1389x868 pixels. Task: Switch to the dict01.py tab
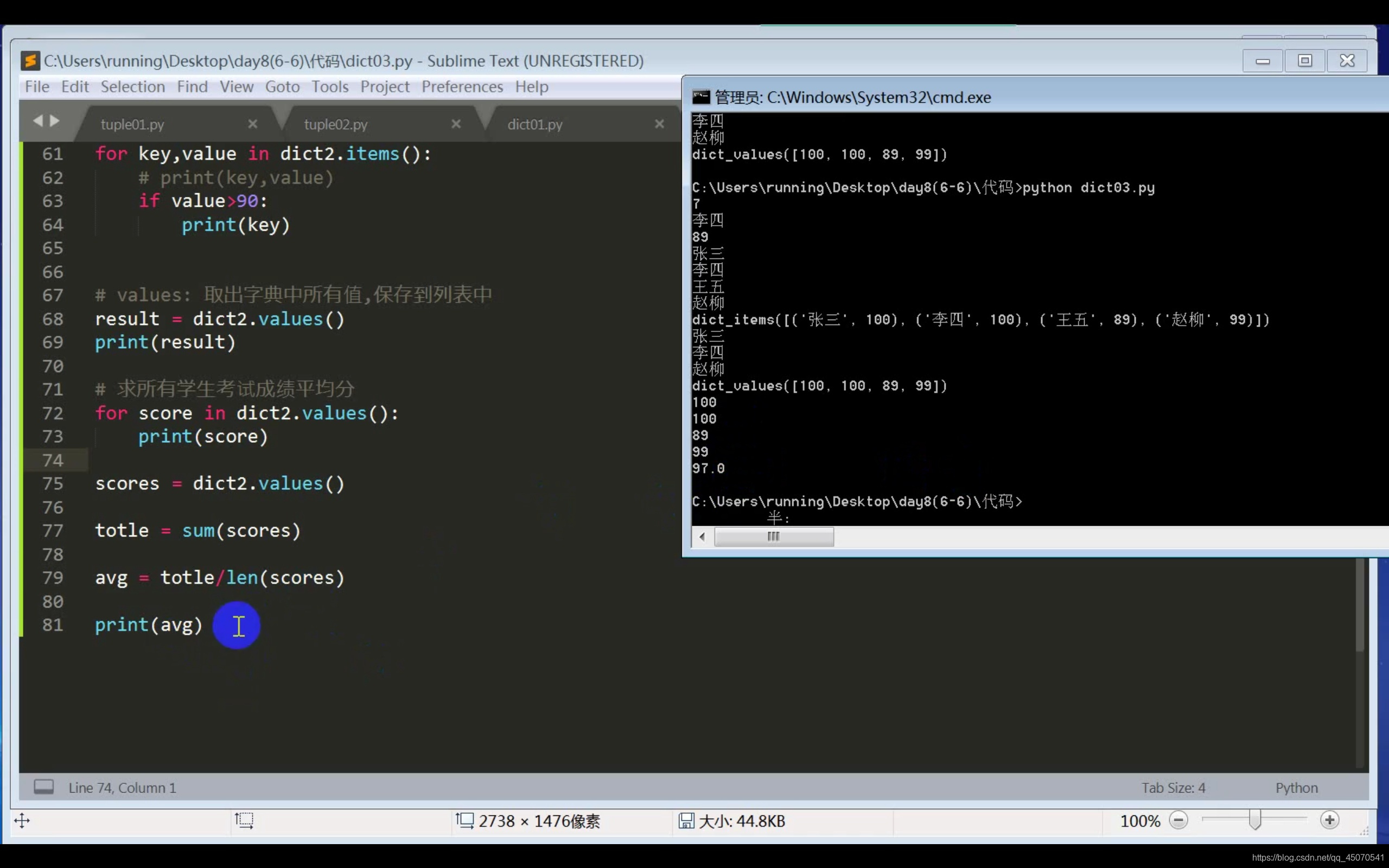(x=535, y=124)
